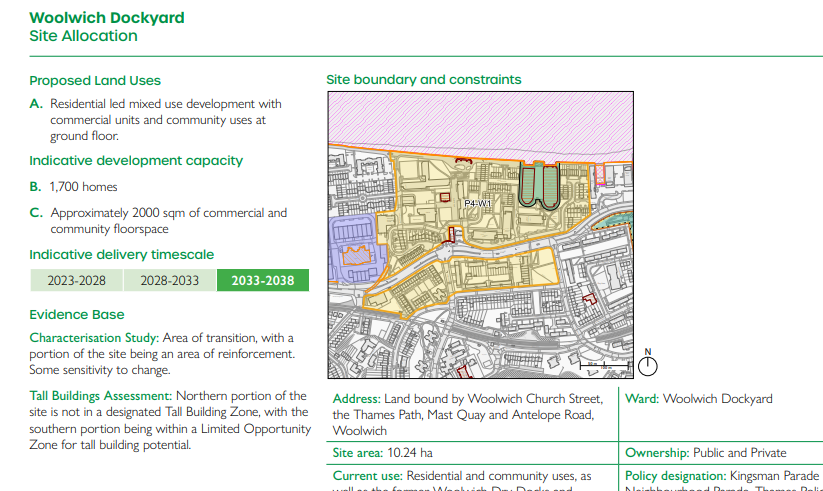Viewport: 823px width, 491px height.
Task: Click the green dry docks shape on map
Action: (x=539, y=186)
